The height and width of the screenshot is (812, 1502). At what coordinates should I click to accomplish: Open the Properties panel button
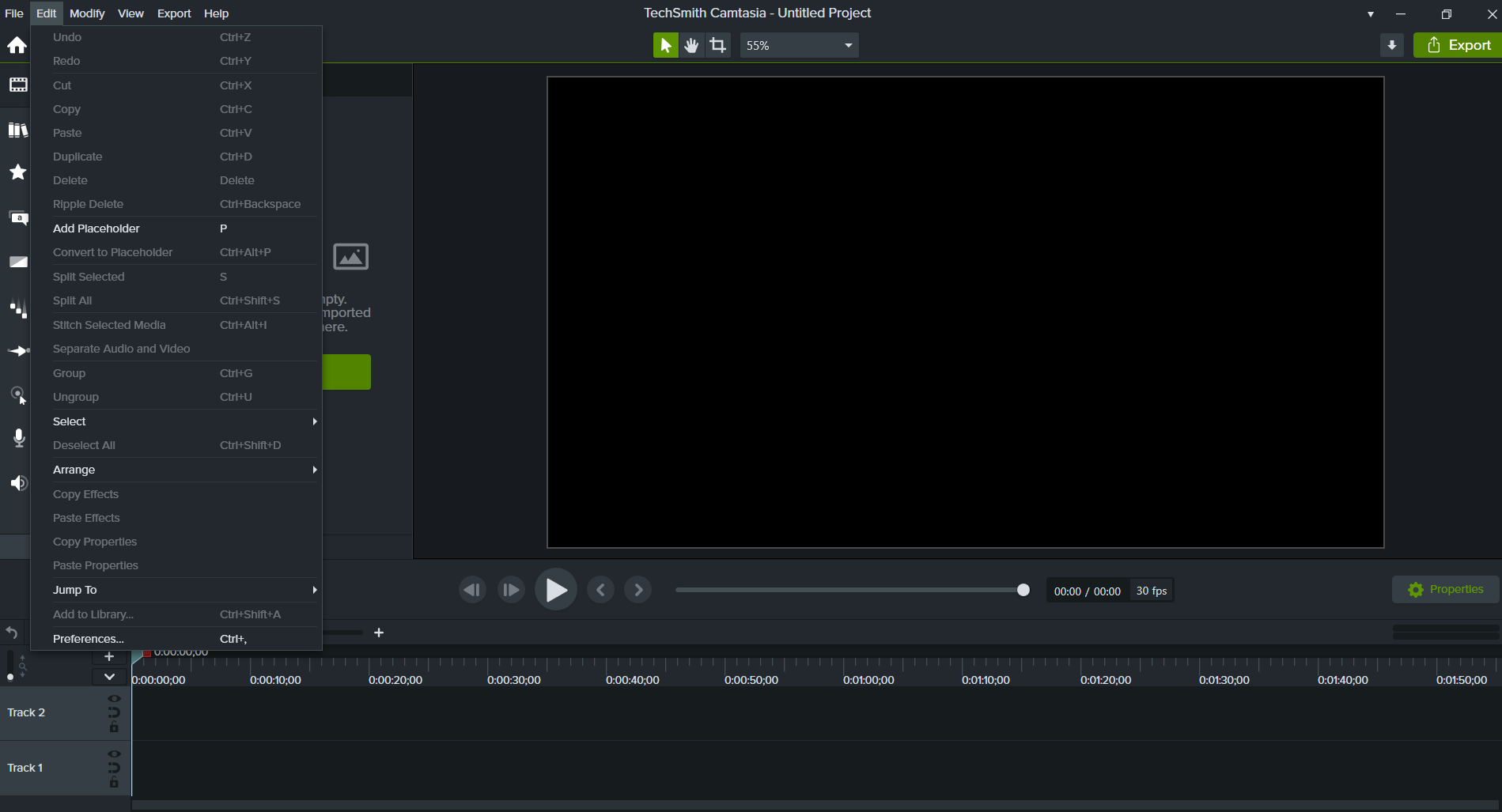coord(1445,589)
